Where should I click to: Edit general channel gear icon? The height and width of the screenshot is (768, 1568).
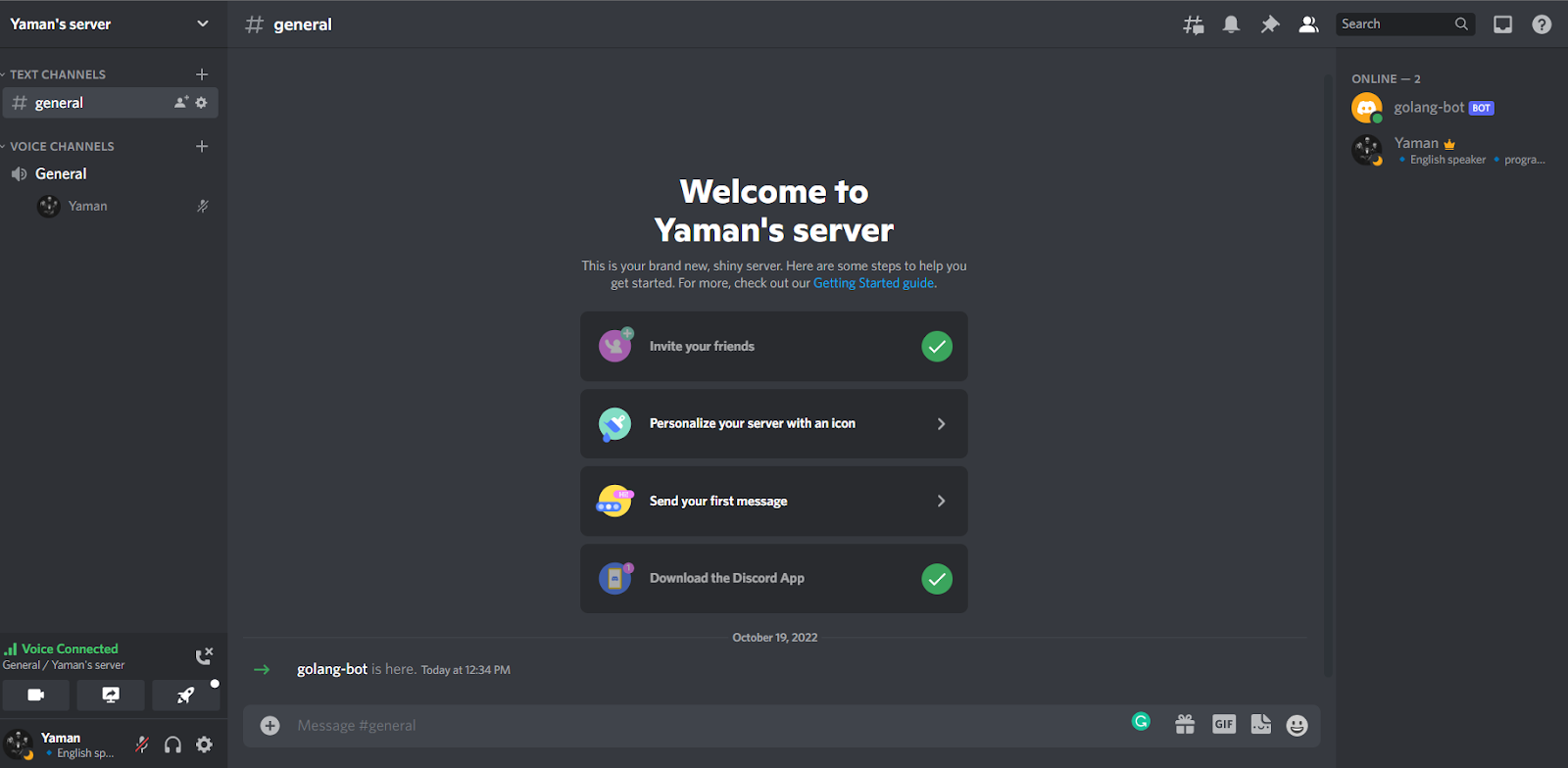201,102
